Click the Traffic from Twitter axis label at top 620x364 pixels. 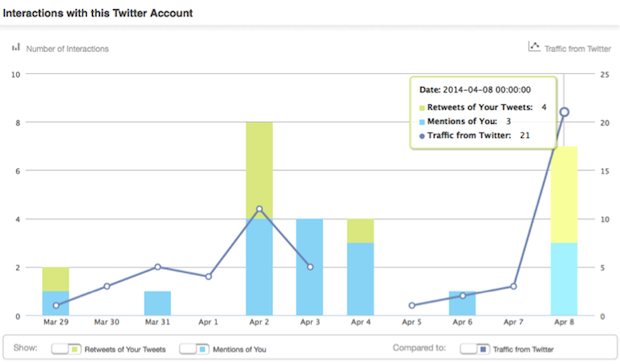(x=578, y=49)
